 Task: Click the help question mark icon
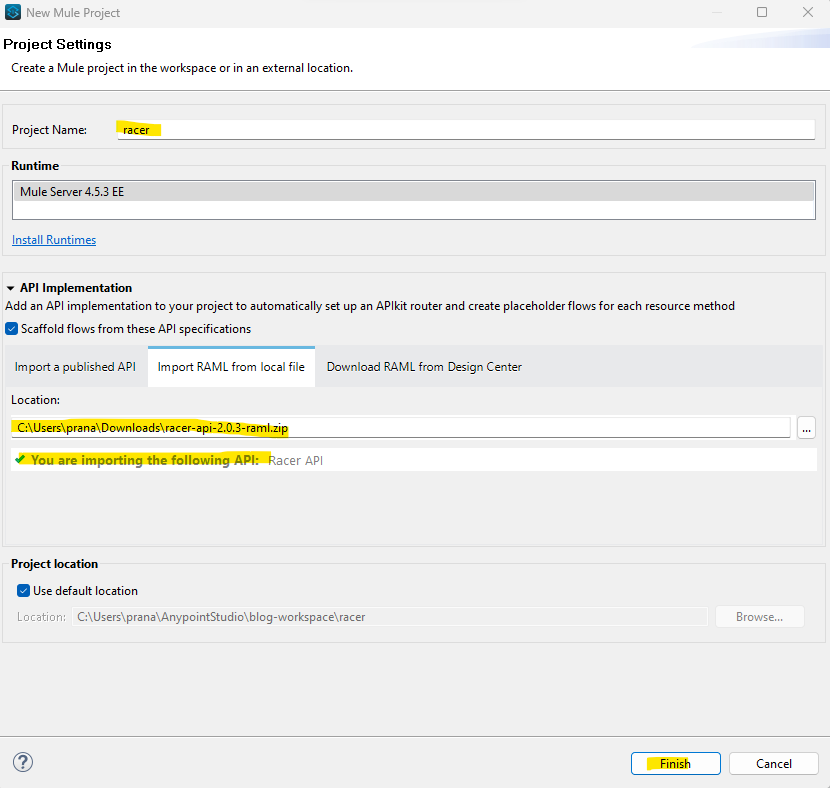(x=23, y=763)
